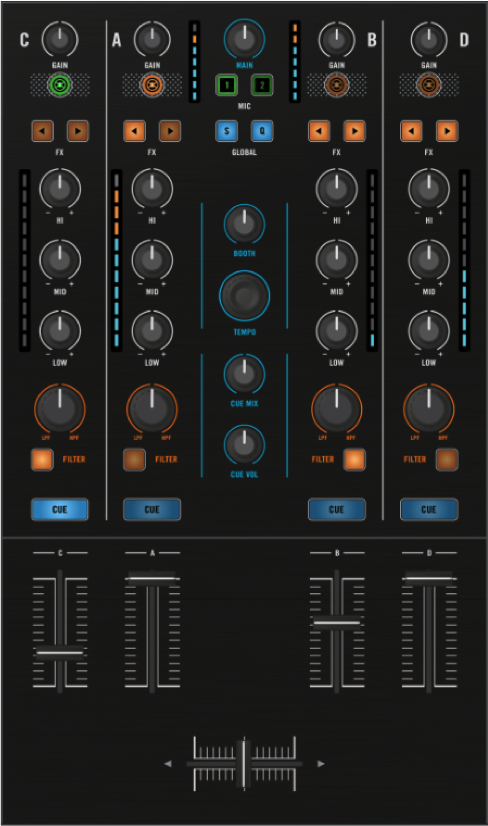
Task: Toggle deck B right FX assign button
Action: (x=354, y=131)
